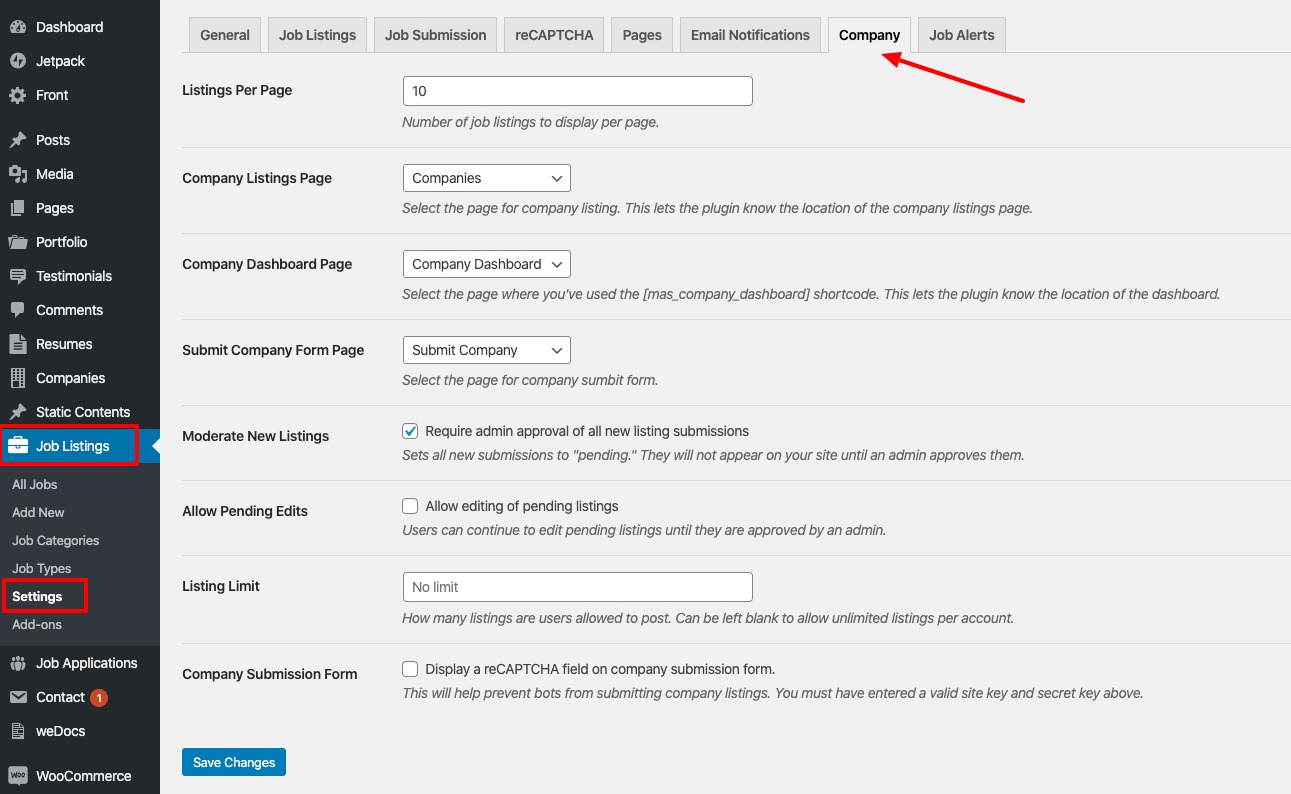
Task: Select the Company tab
Action: coord(869,35)
